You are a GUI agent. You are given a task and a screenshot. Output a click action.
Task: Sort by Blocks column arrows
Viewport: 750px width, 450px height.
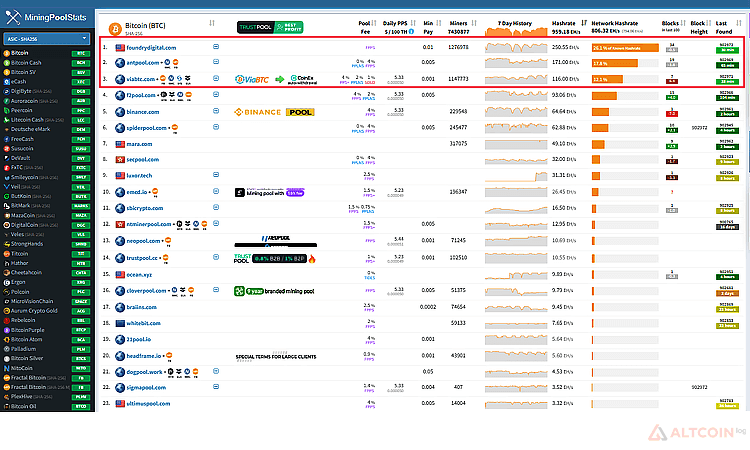click(683, 23)
